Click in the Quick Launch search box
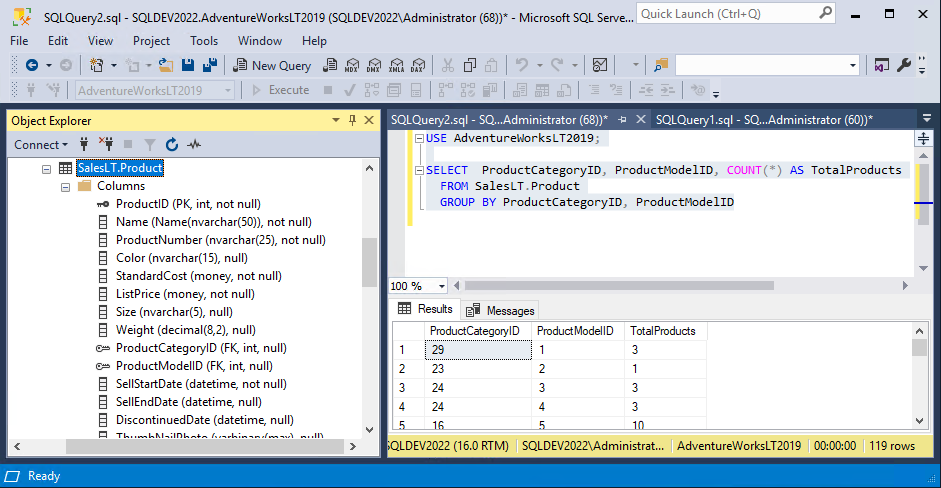Screen dimensions: 941x488 click(x=736, y=13)
